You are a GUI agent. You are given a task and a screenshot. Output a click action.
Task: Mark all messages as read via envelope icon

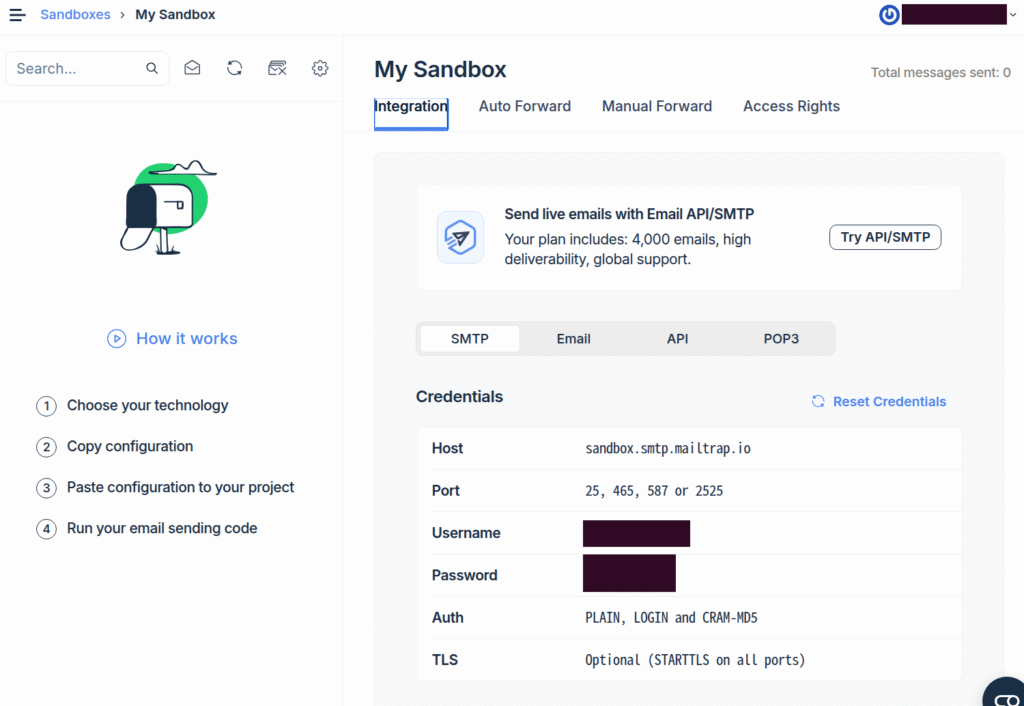(x=192, y=67)
